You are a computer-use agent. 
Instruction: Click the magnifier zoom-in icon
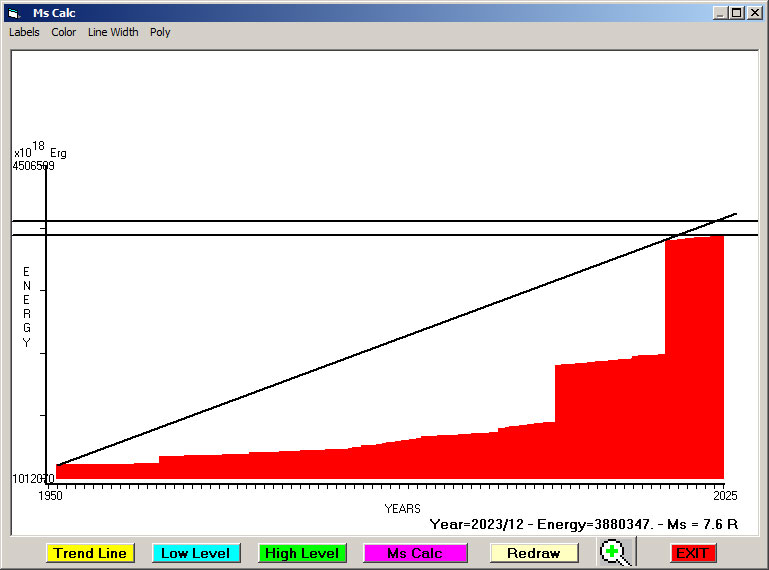click(x=618, y=553)
